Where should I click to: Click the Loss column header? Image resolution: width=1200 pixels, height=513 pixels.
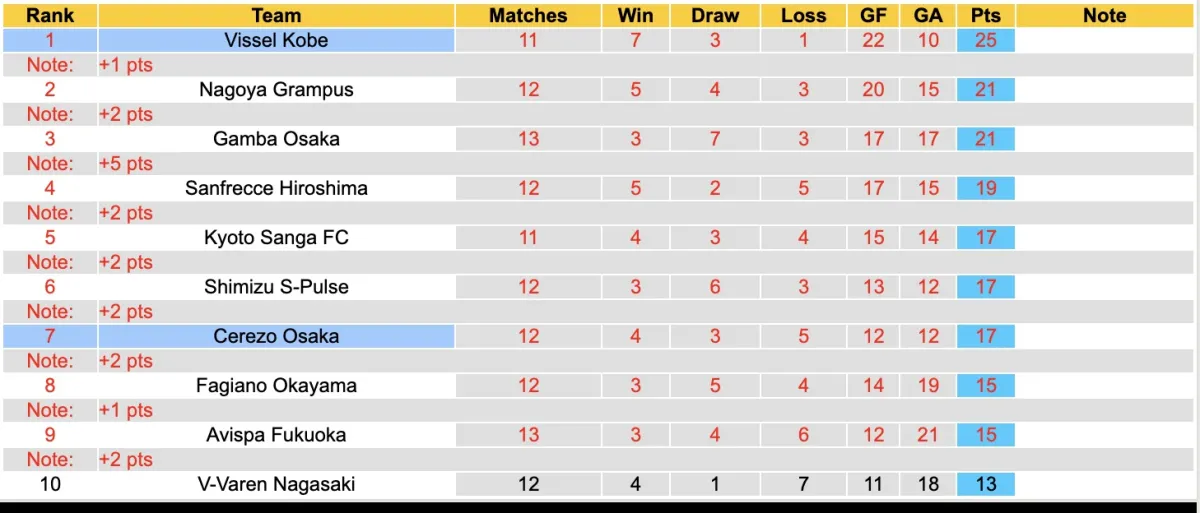803,15
